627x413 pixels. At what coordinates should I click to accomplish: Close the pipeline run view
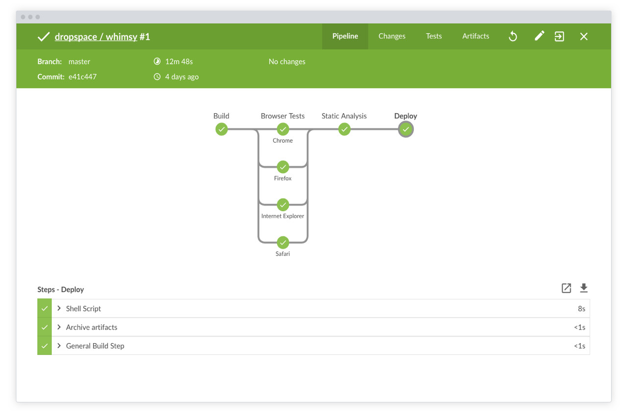[584, 37]
